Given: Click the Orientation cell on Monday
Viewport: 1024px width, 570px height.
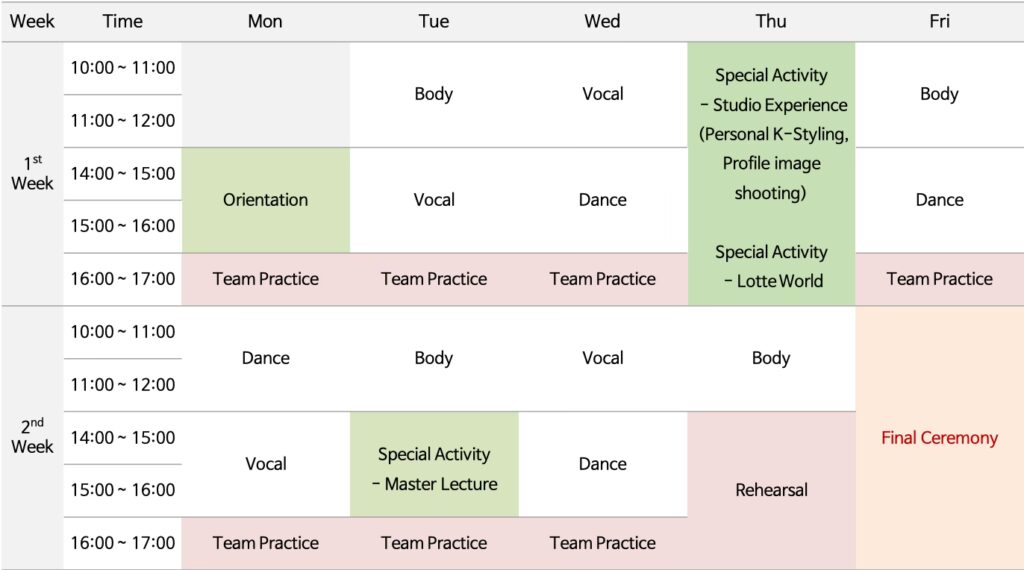Looking at the screenshot, I should (265, 200).
